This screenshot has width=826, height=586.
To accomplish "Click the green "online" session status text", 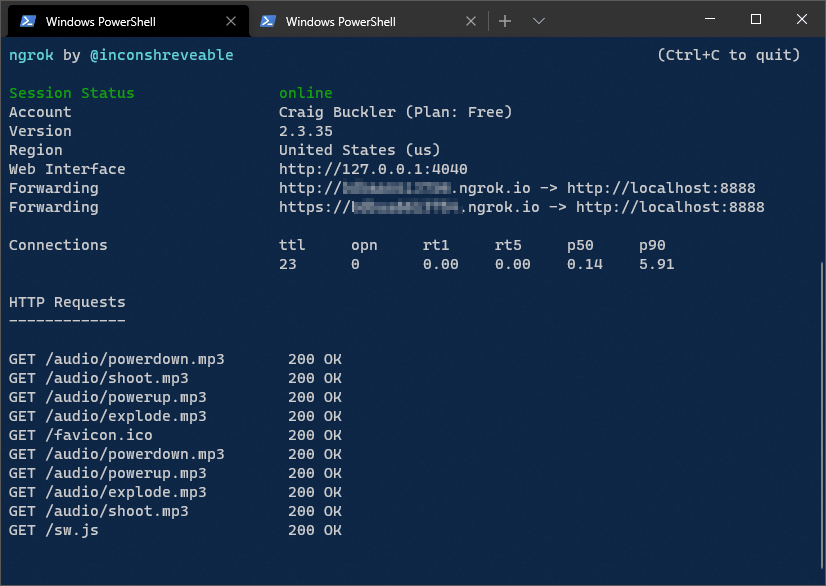I will point(306,93).
